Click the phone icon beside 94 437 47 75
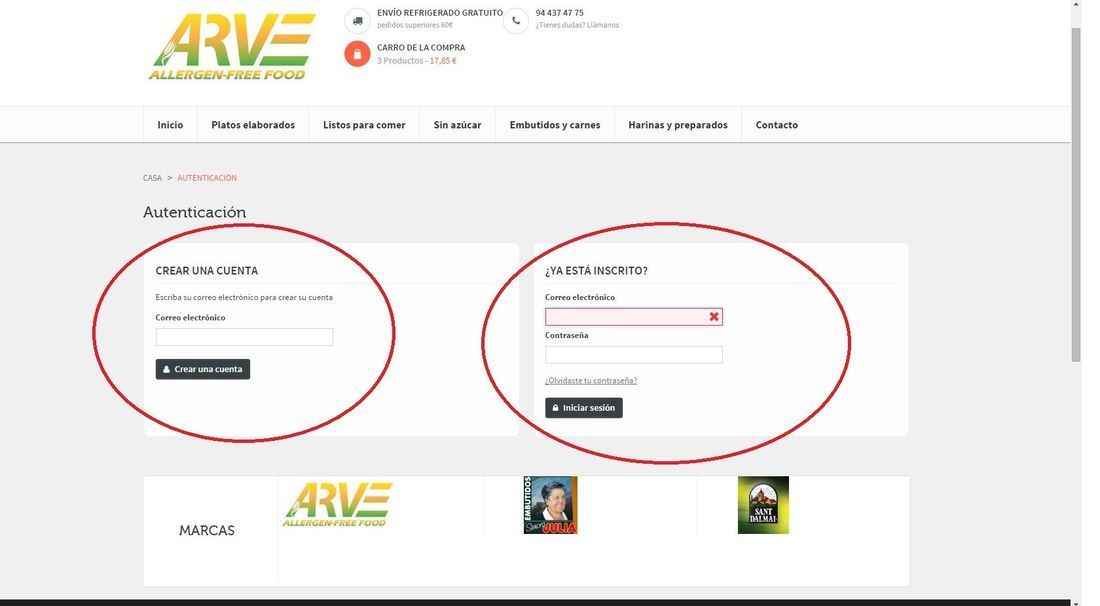1100x606 pixels. [x=516, y=20]
